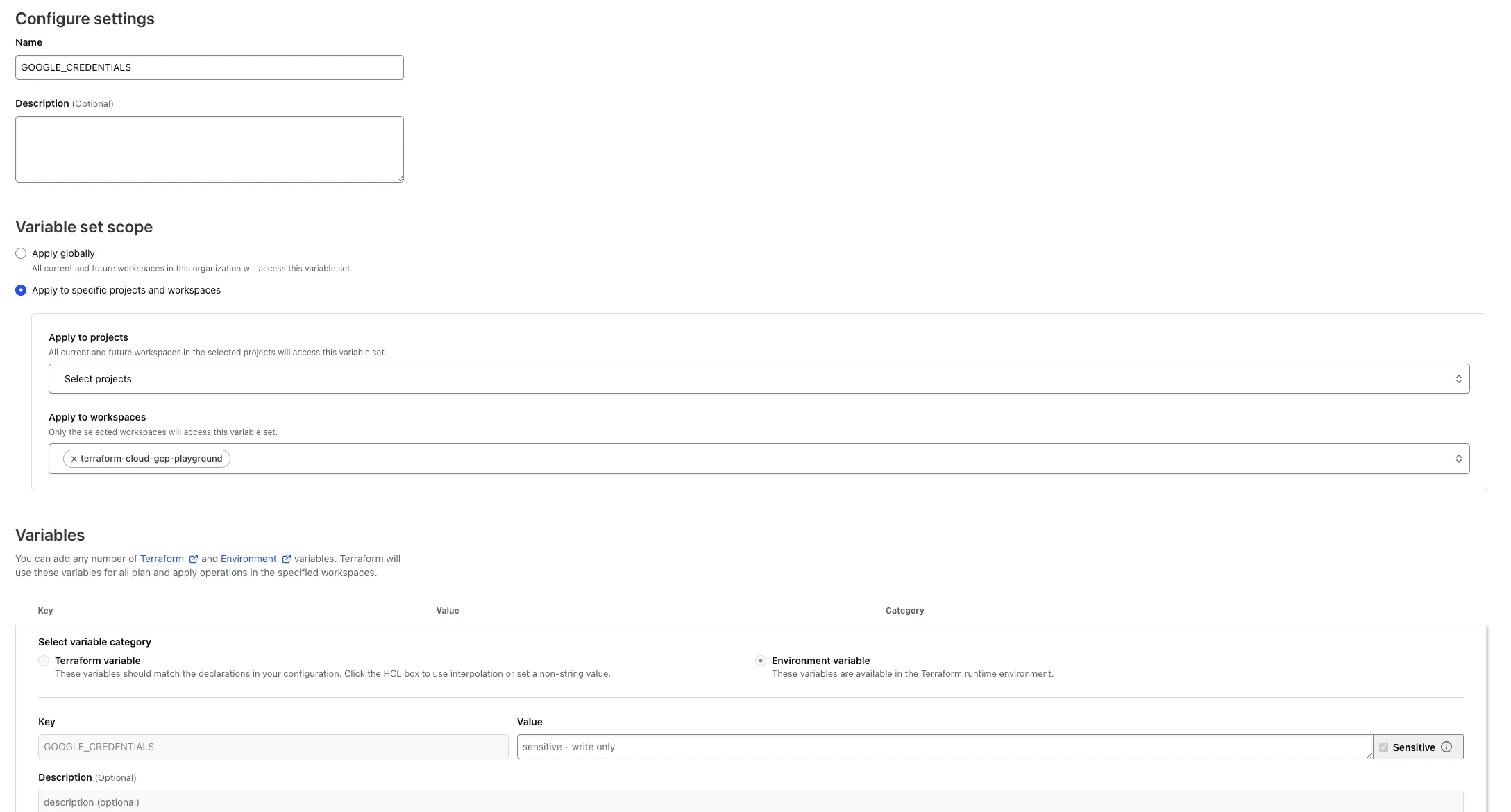Click the Select projects chevron arrows
The width and height of the screenshot is (1511, 812).
(x=1458, y=379)
